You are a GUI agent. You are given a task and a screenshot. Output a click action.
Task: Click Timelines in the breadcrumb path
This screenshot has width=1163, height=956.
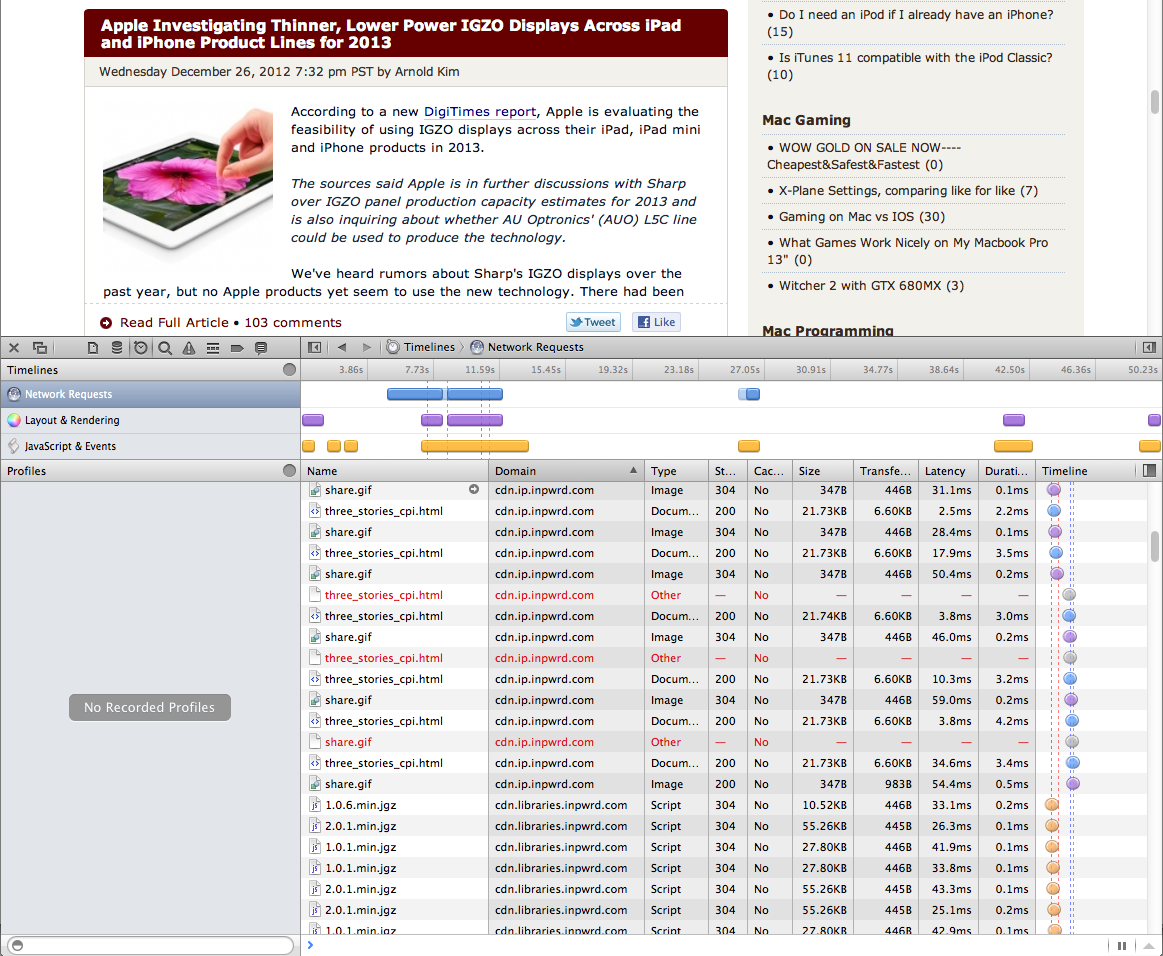pos(429,347)
